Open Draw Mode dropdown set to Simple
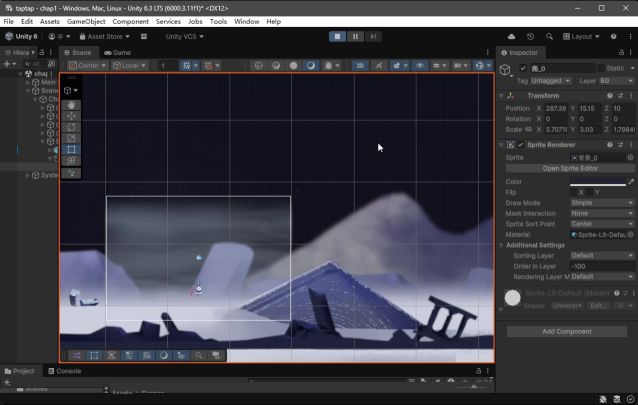This screenshot has height=405, width=638. [x=602, y=203]
